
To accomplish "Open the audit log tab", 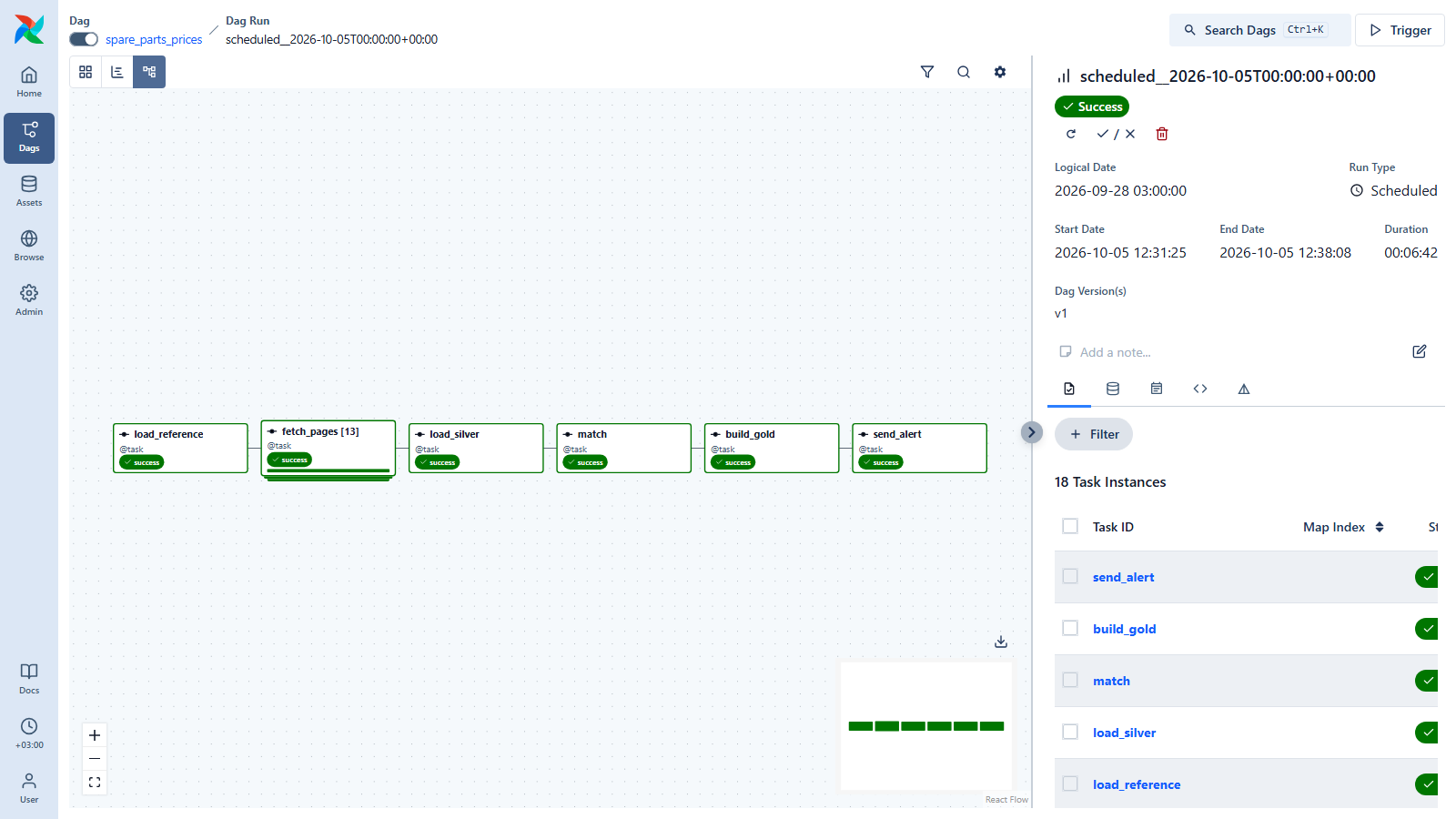I will click(1157, 389).
